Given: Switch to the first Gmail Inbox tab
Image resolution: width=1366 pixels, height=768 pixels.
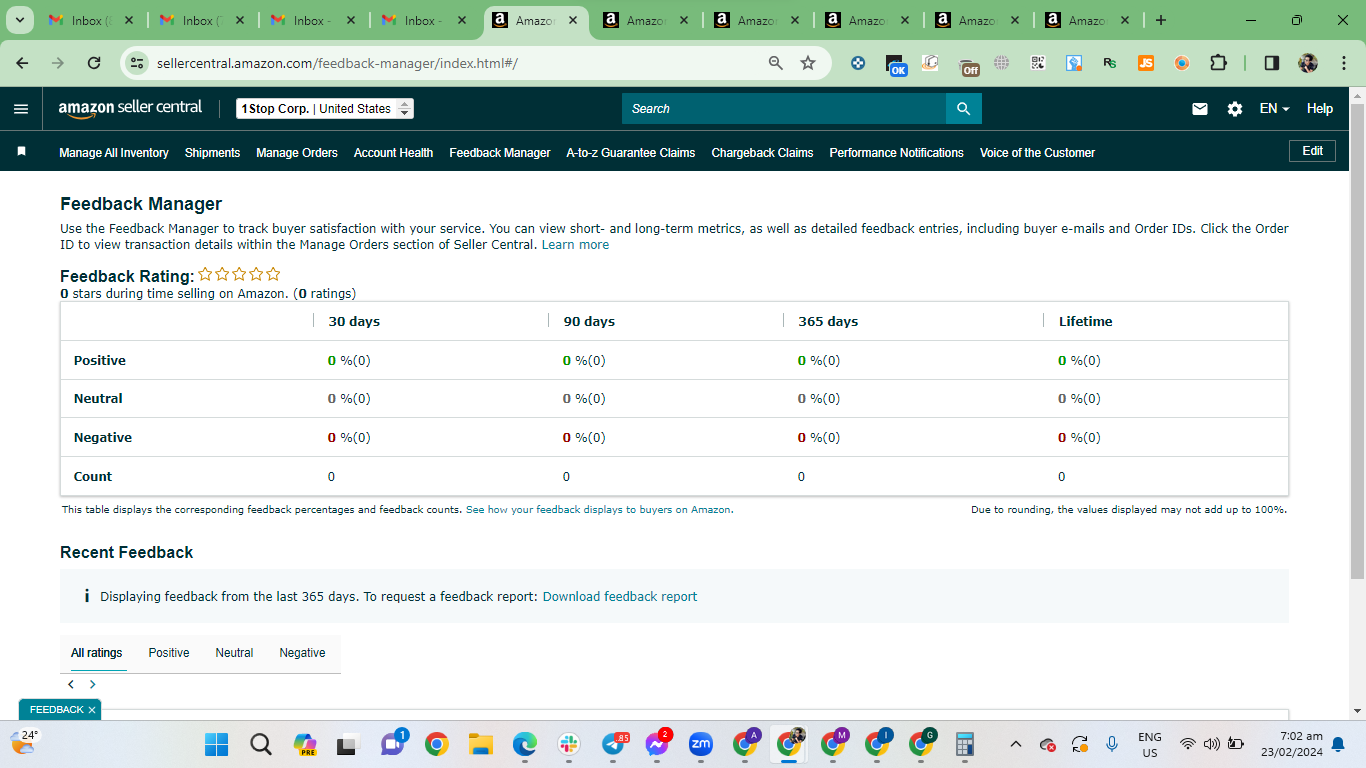Looking at the screenshot, I should [x=92, y=20].
